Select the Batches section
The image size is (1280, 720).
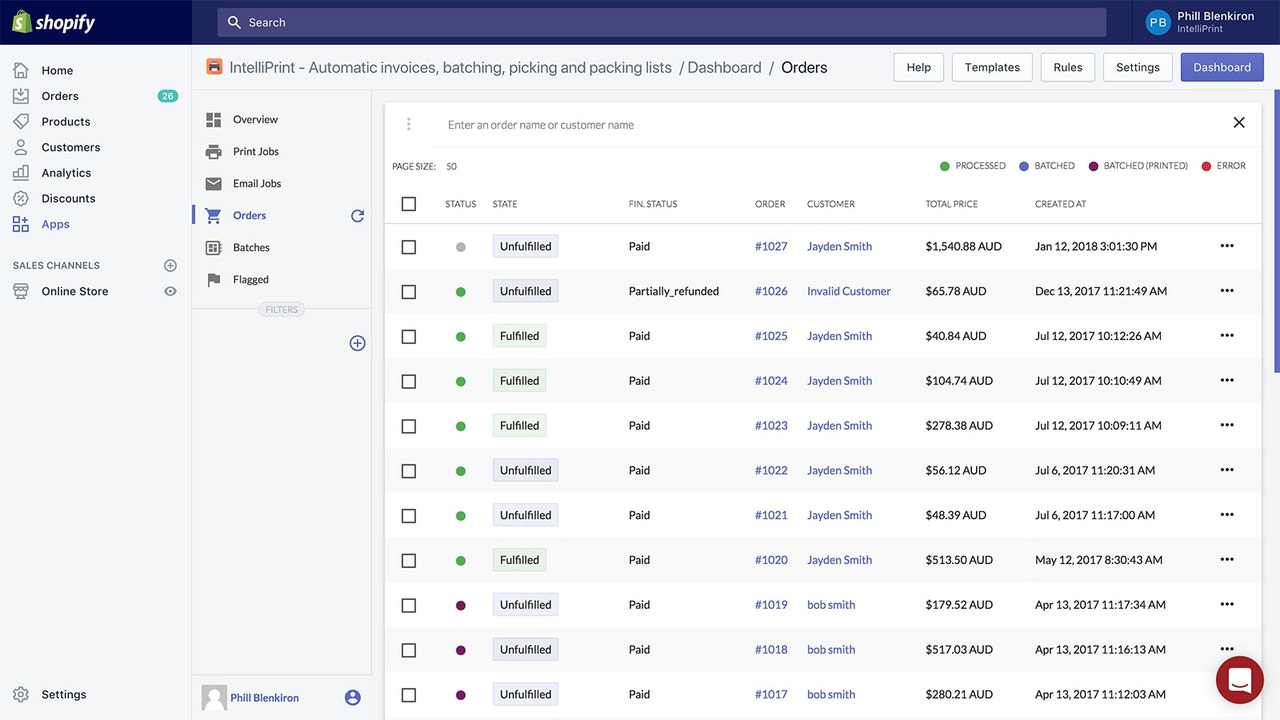251,247
